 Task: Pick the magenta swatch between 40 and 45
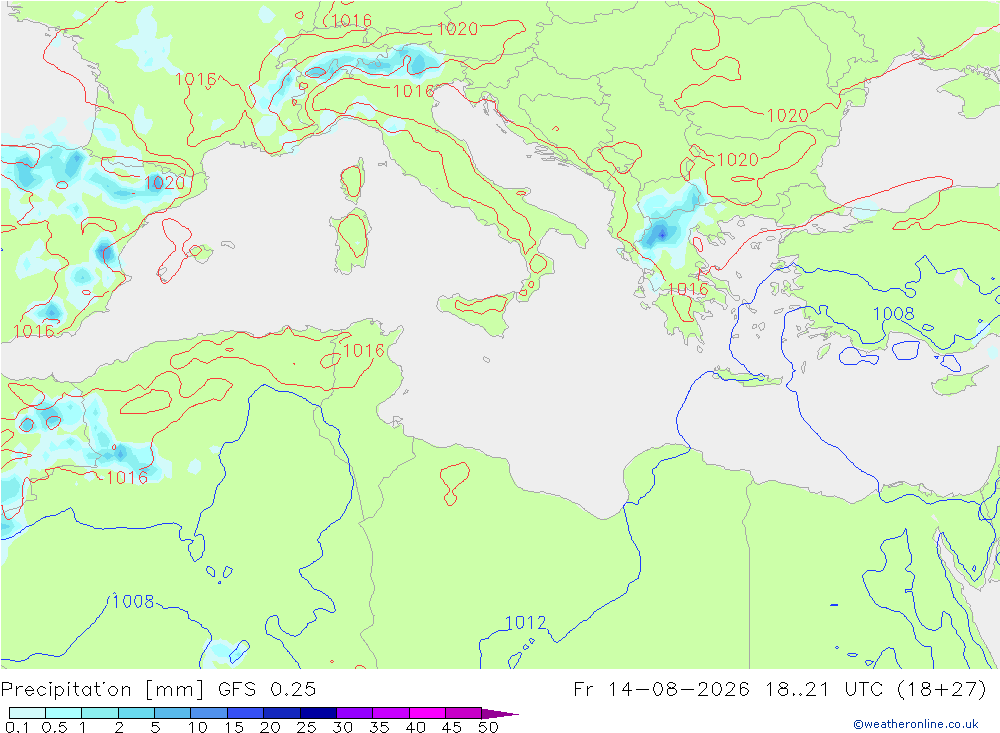click(427, 713)
